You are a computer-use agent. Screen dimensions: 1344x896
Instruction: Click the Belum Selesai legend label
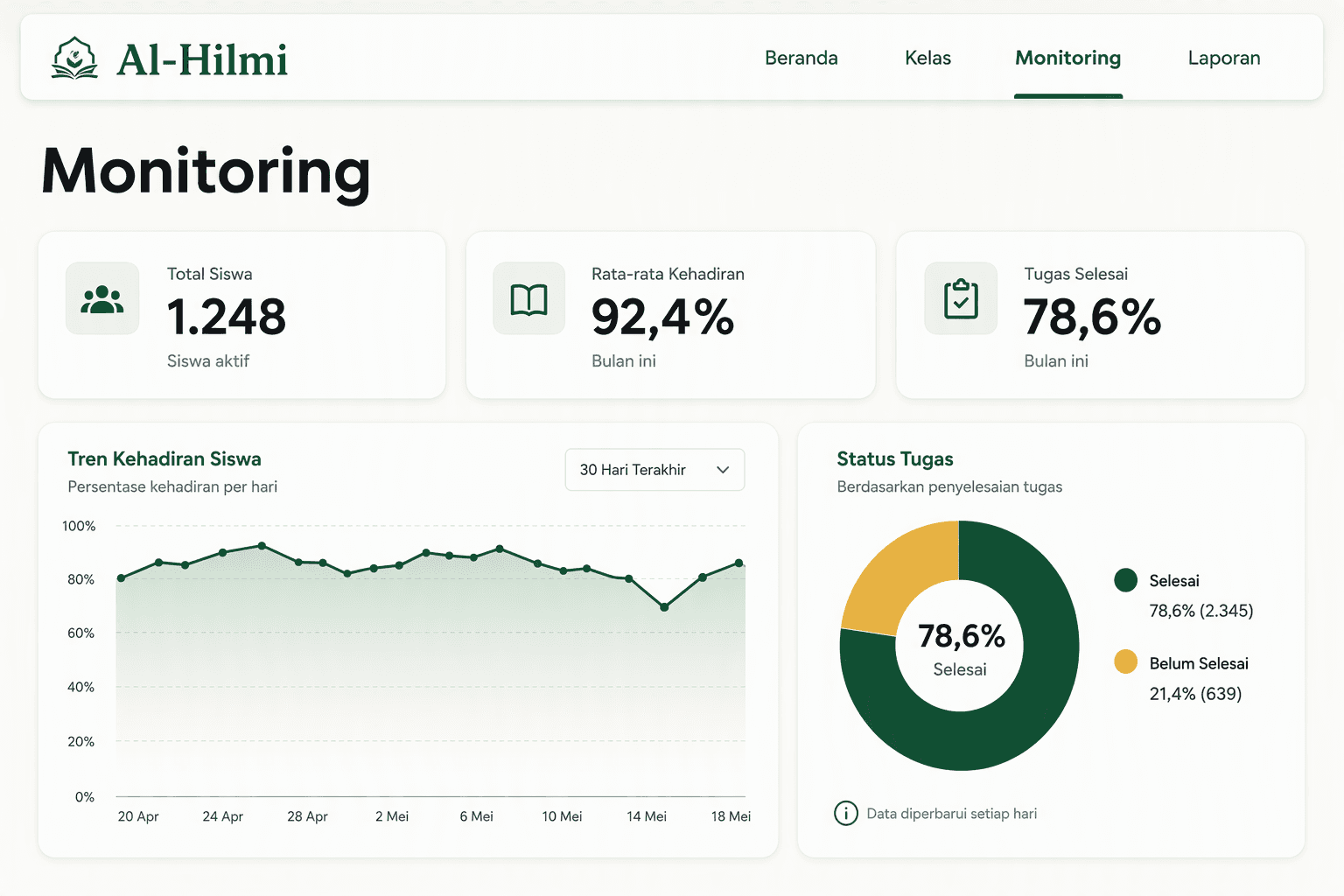1199,663
